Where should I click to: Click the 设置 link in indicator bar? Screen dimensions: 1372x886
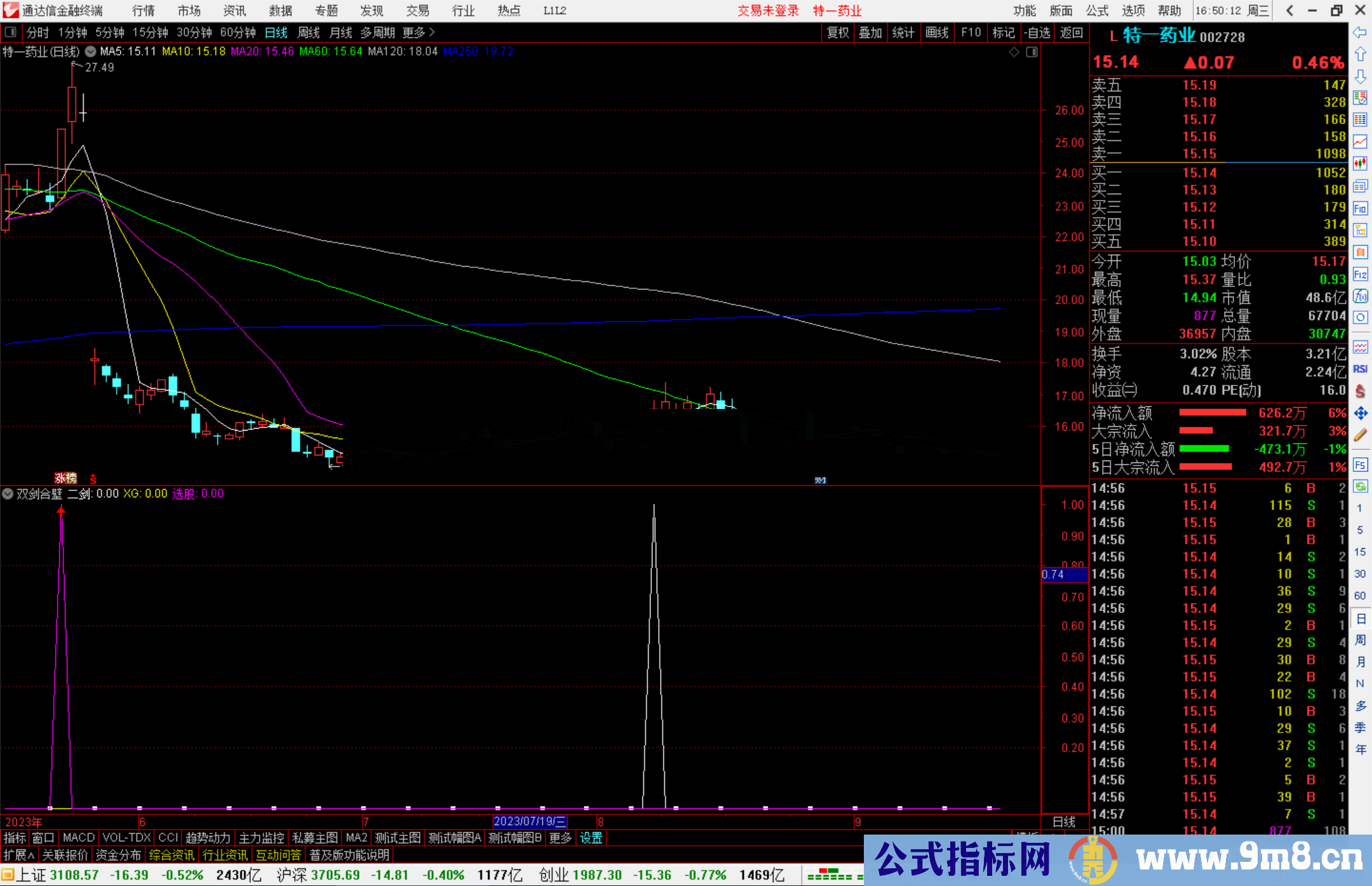coord(591,838)
